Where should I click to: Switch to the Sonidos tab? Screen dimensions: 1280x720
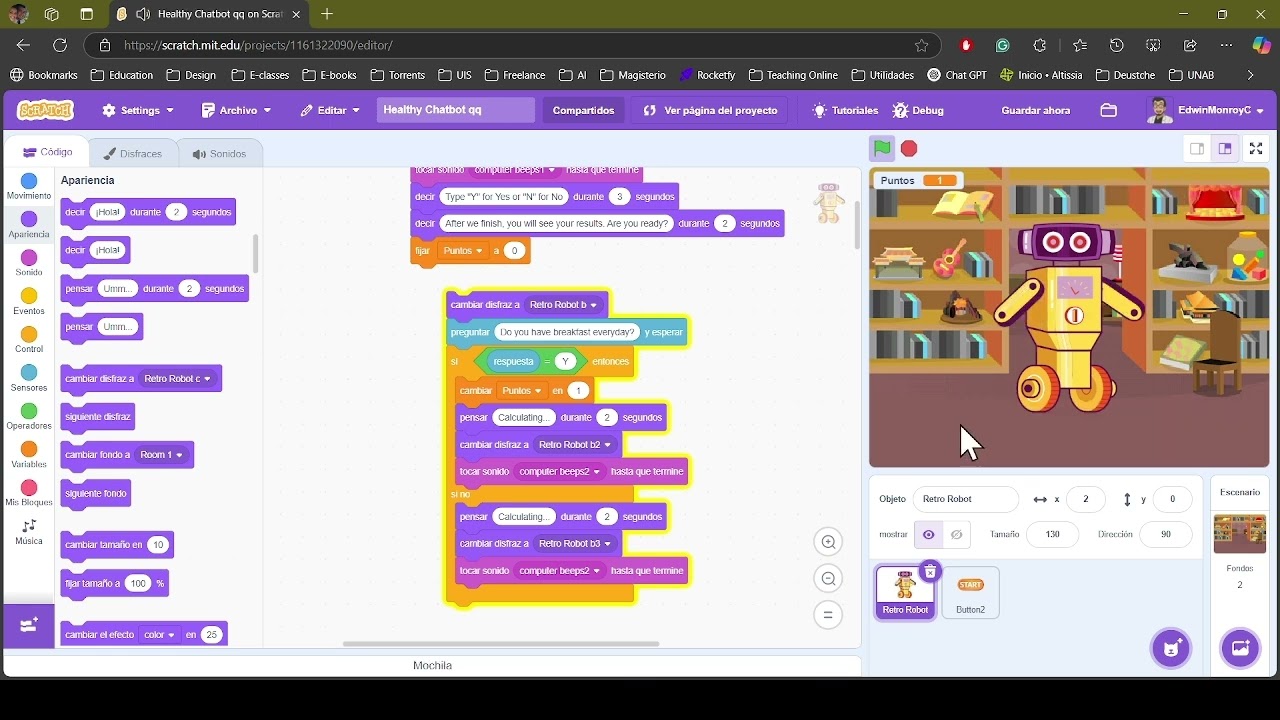click(x=219, y=154)
